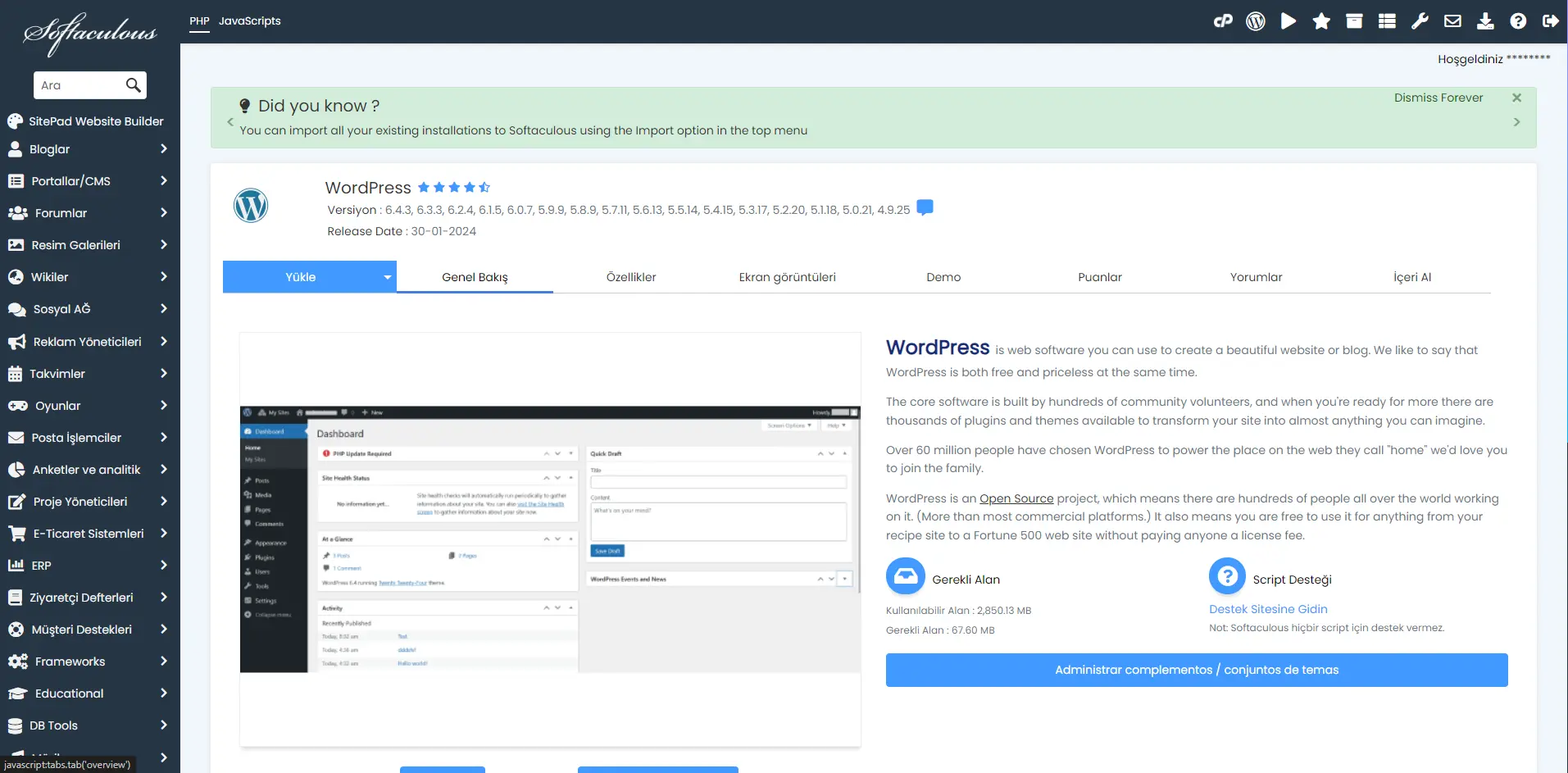Open the star ratings icon in top bar
The width and height of the screenshot is (1568, 773).
(1321, 21)
